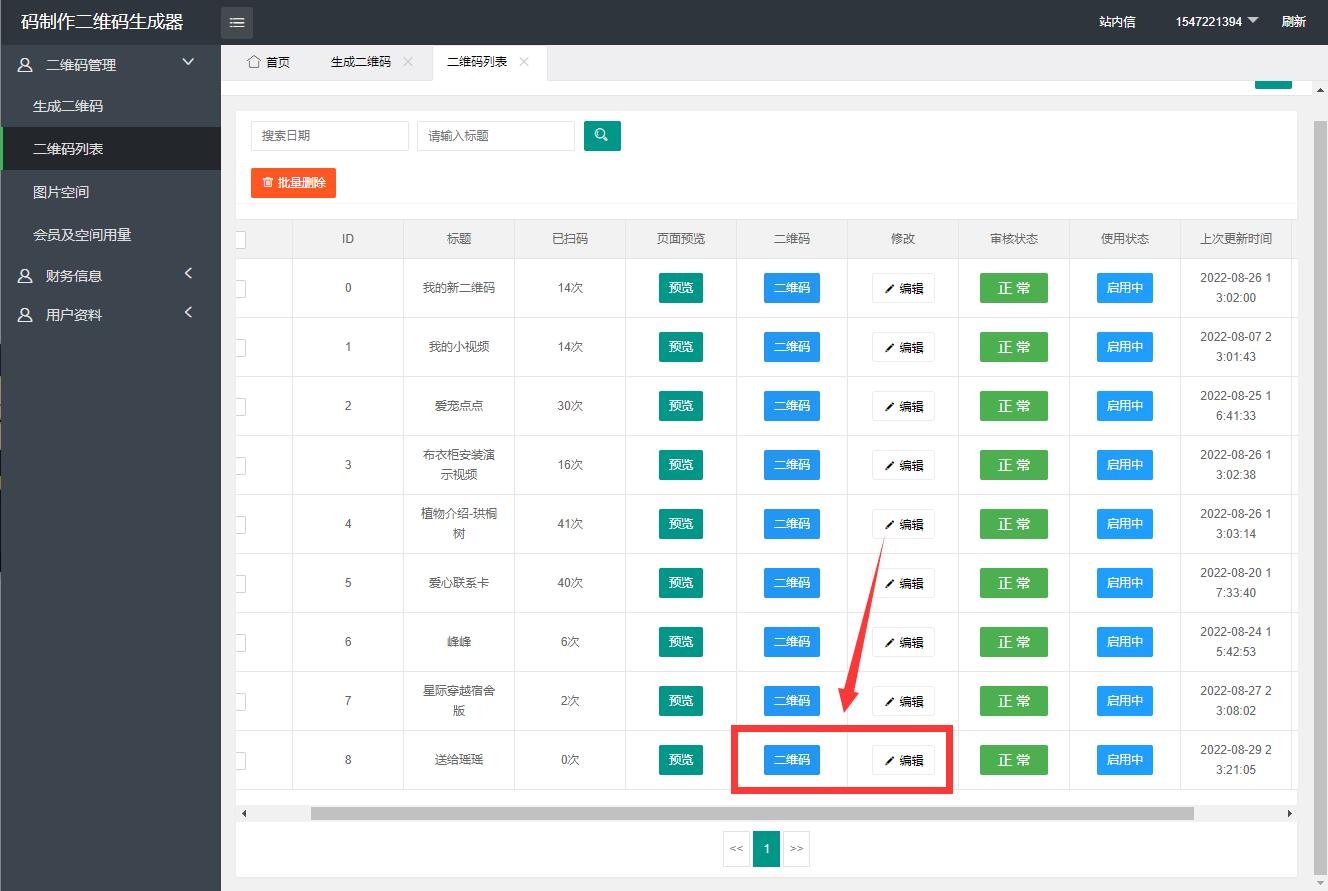This screenshot has width=1328, height=891.
Task: Open 站内信 in the top bar
Action: coord(1117,22)
